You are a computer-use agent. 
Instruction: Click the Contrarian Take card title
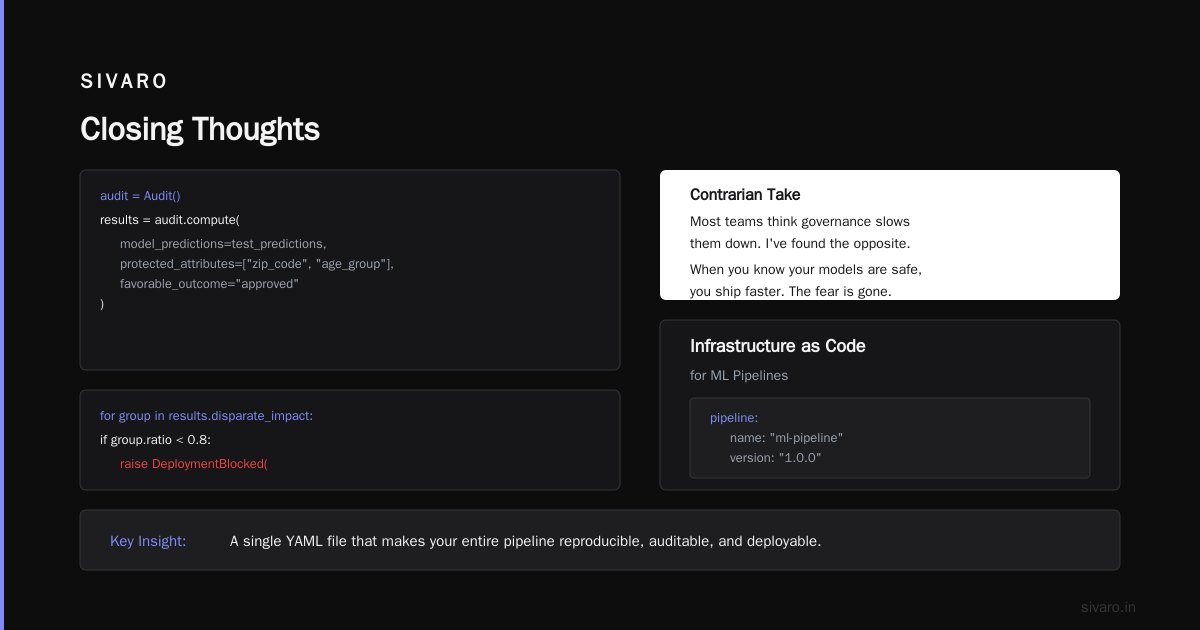coord(745,195)
